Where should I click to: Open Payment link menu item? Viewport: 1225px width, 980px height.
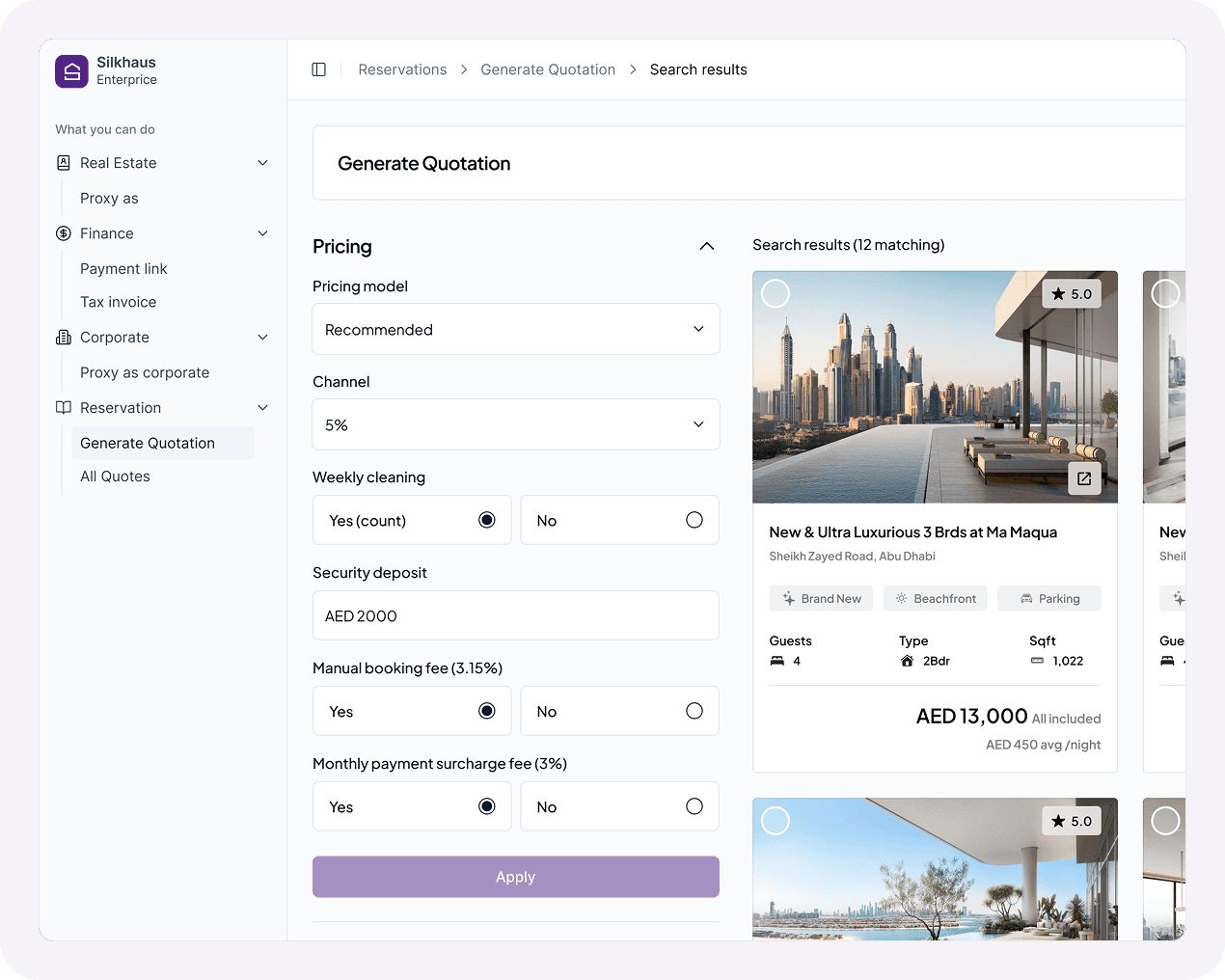click(x=123, y=268)
